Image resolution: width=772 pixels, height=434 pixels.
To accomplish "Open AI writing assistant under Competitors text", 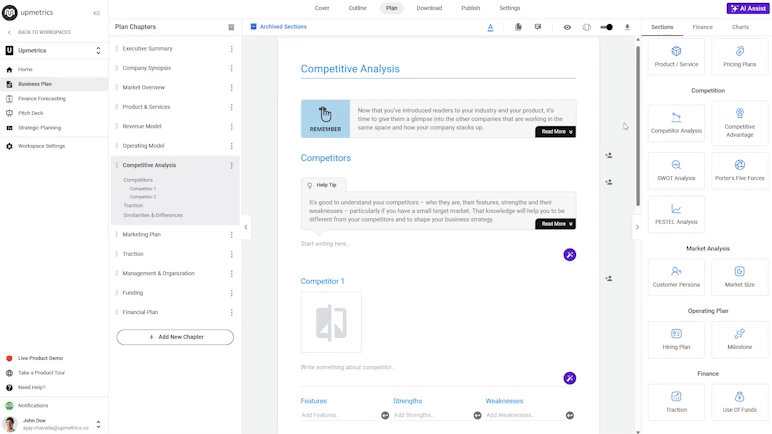I will pyautogui.click(x=569, y=255).
